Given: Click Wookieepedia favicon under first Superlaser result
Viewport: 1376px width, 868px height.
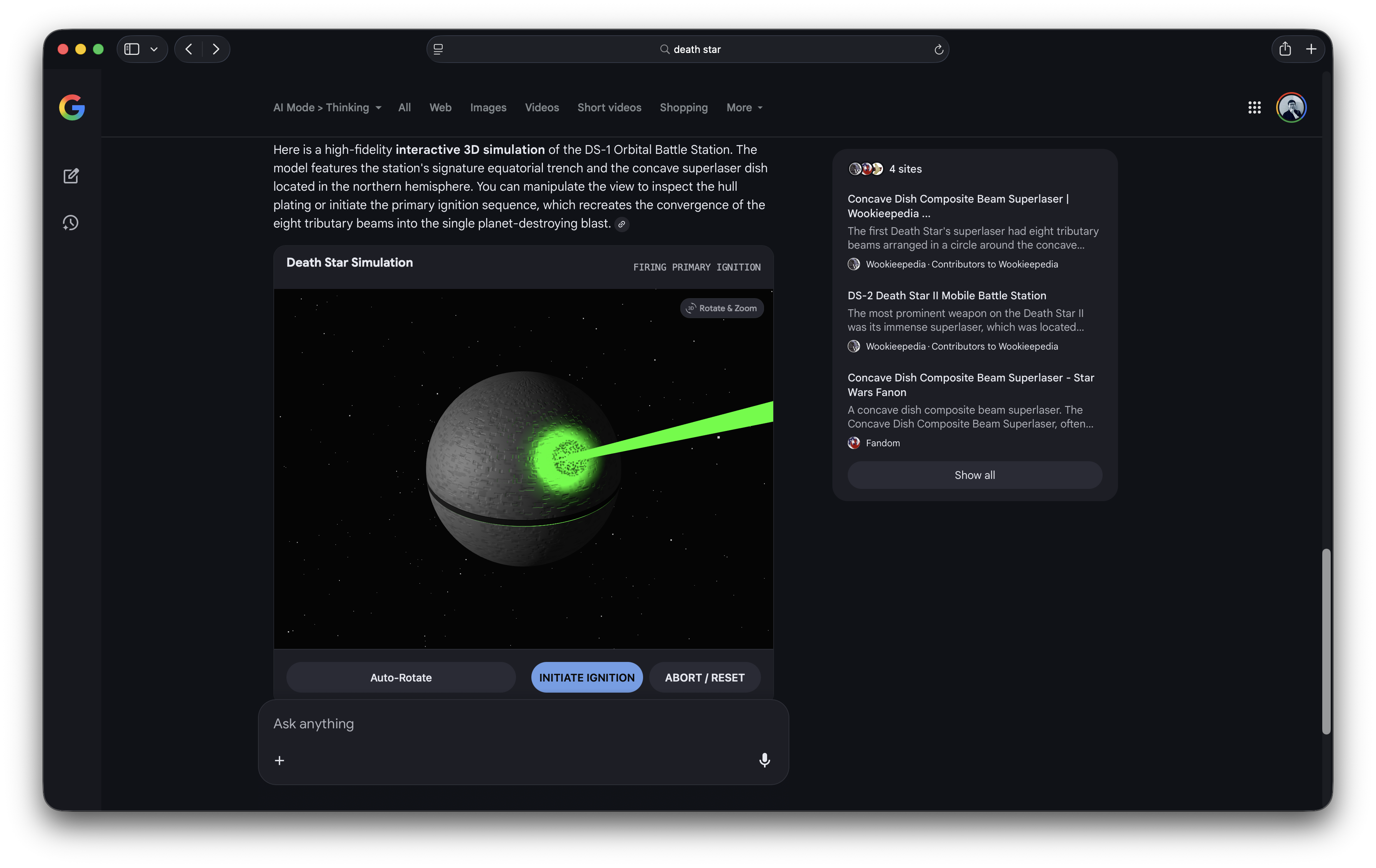Looking at the screenshot, I should click(854, 264).
